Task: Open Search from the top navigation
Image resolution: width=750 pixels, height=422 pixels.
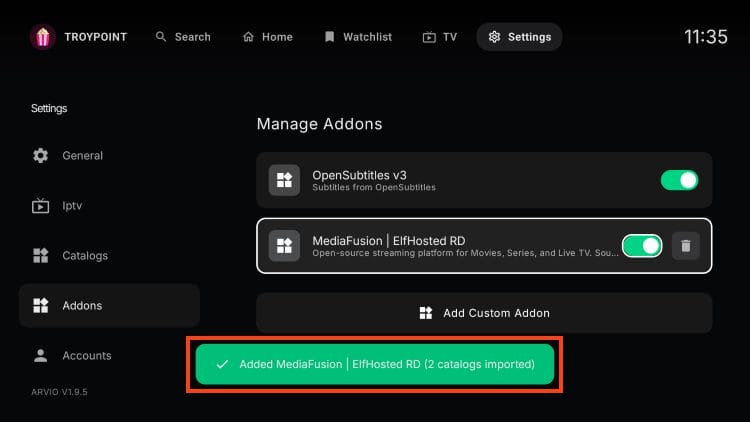Action: click(183, 37)
